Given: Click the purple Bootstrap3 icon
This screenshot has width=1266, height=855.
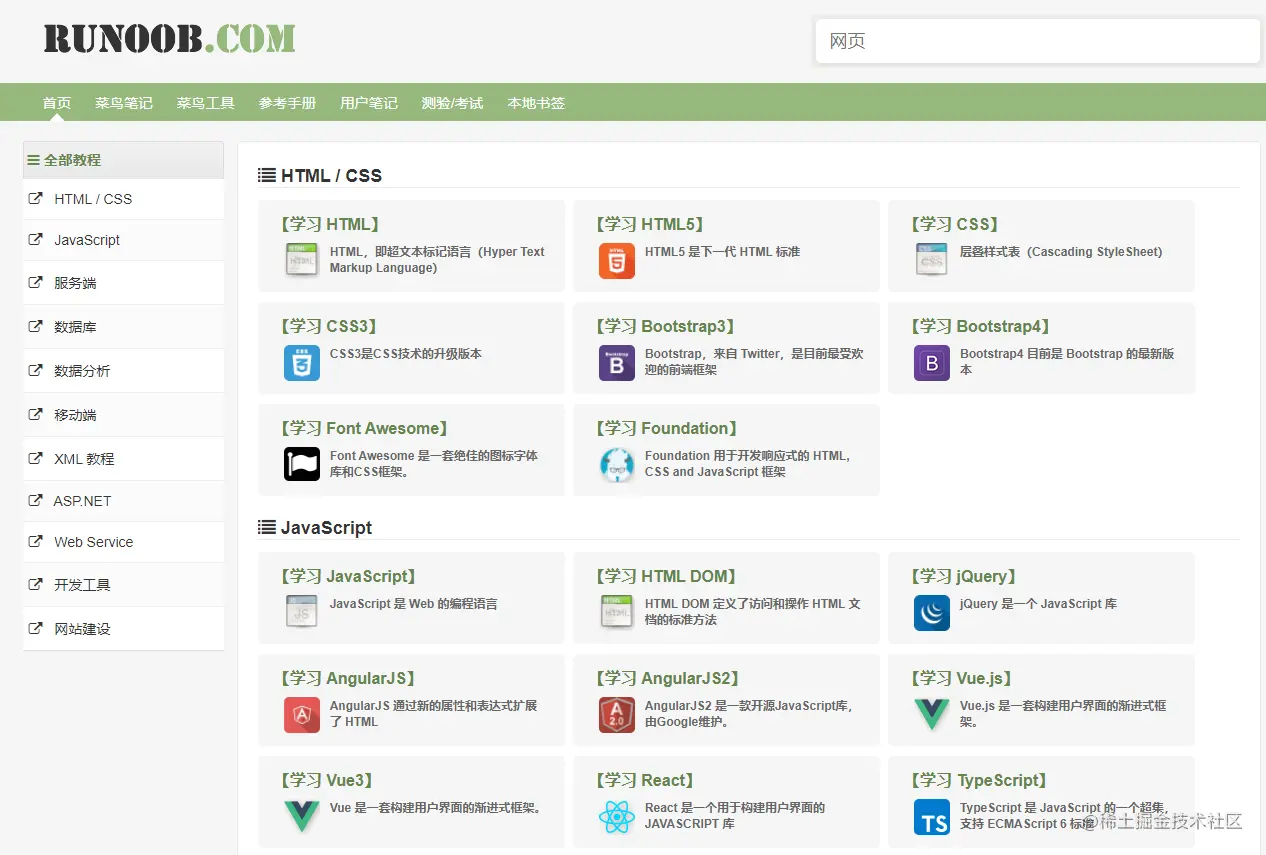Looking at the screenshot, I should 617,362.
